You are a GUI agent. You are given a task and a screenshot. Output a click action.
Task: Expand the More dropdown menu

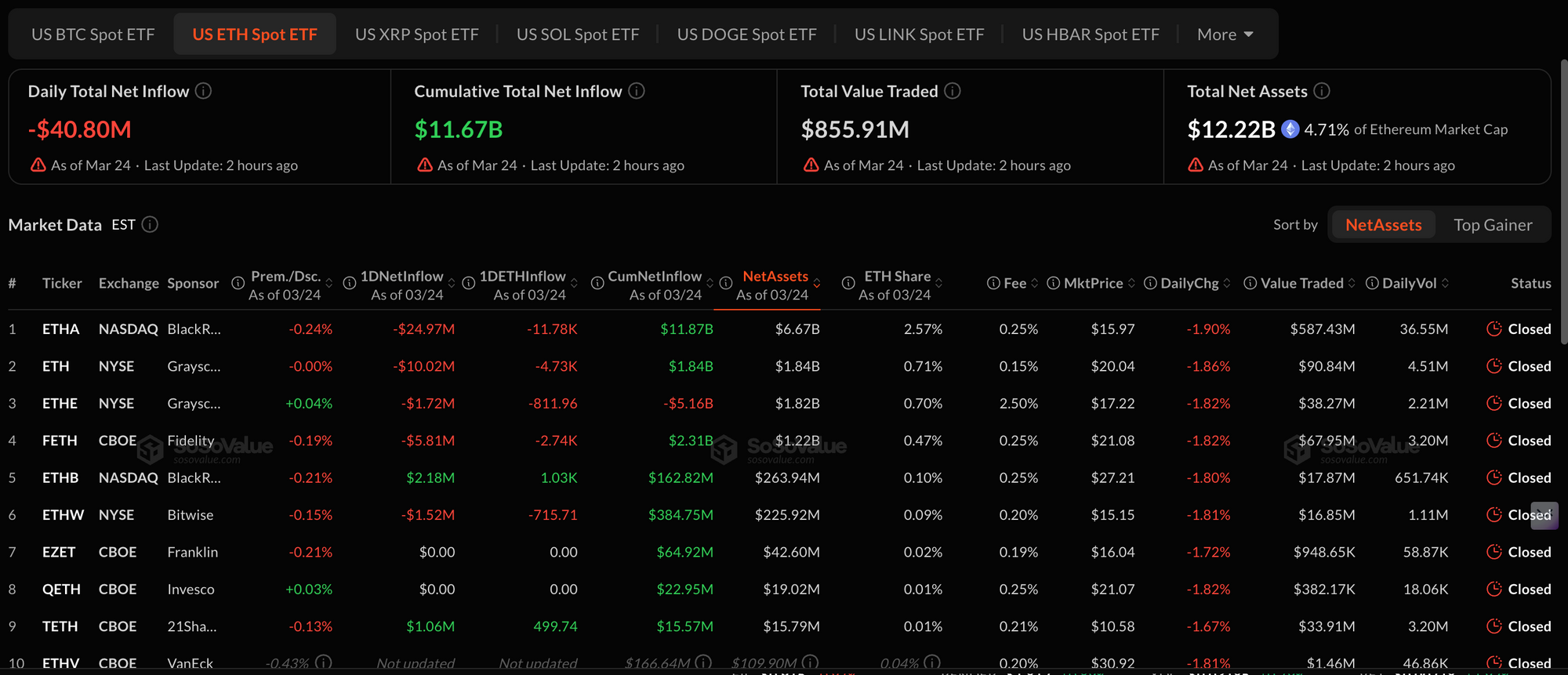point(1225,34)
